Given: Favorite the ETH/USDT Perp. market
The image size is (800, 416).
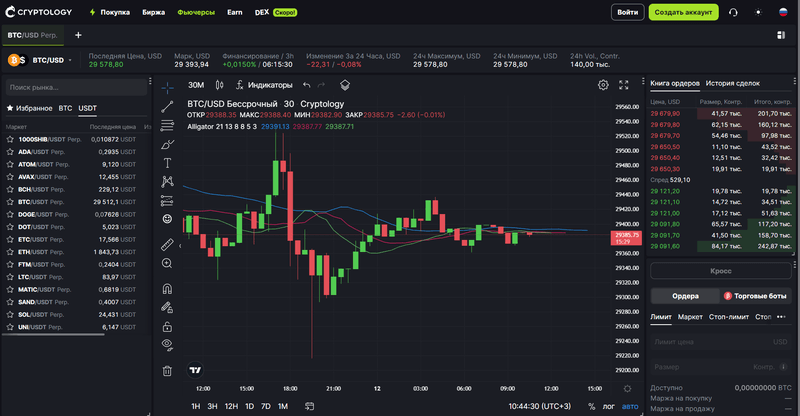Looking at the screenshot, I should pyautogui.click(x=10, y=252).
